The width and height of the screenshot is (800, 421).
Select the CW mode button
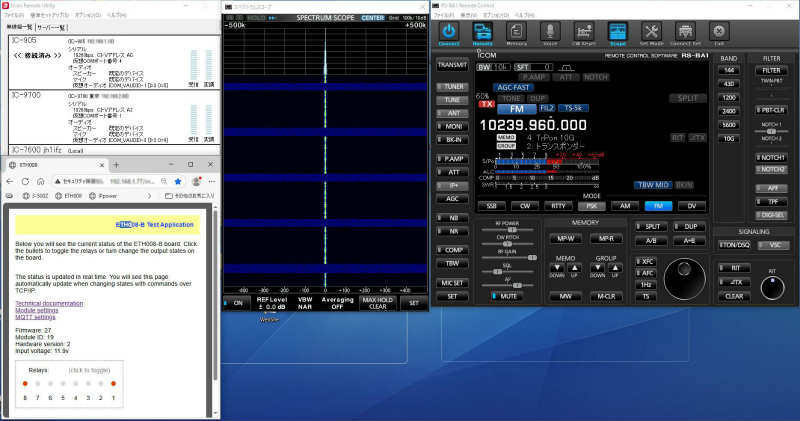click(527, 205)
